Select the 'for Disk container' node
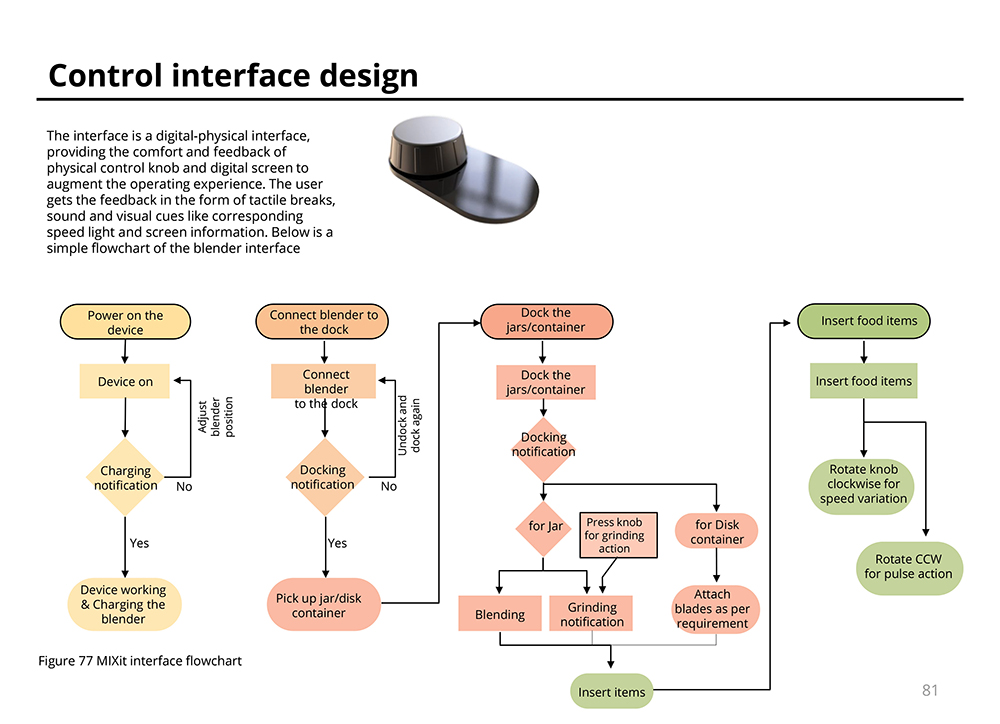 coord(716,531)
